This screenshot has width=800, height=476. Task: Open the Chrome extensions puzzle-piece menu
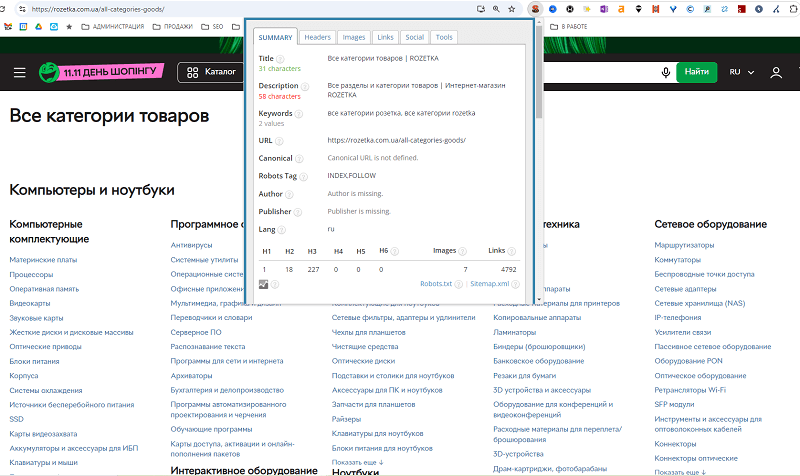[x=793, y=9]
